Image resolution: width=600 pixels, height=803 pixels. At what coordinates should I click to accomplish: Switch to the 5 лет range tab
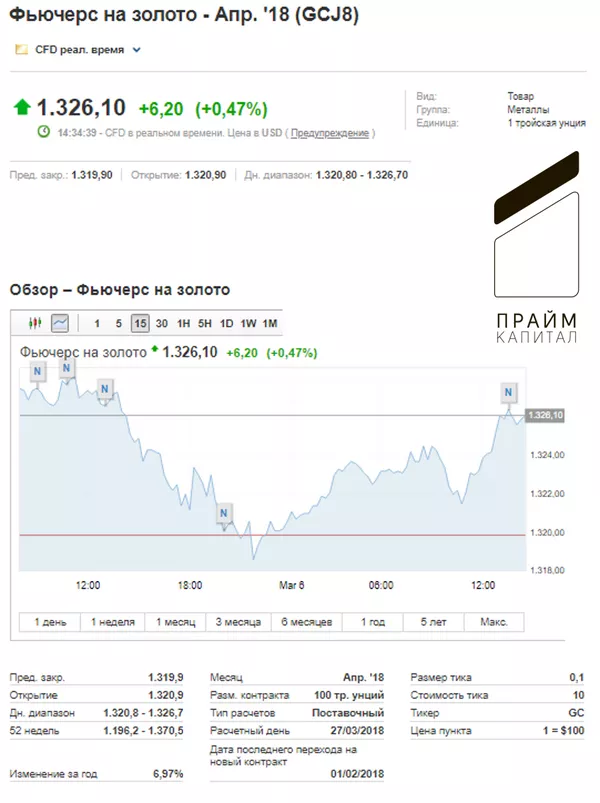pyautogui.click(x=434, y=622)
